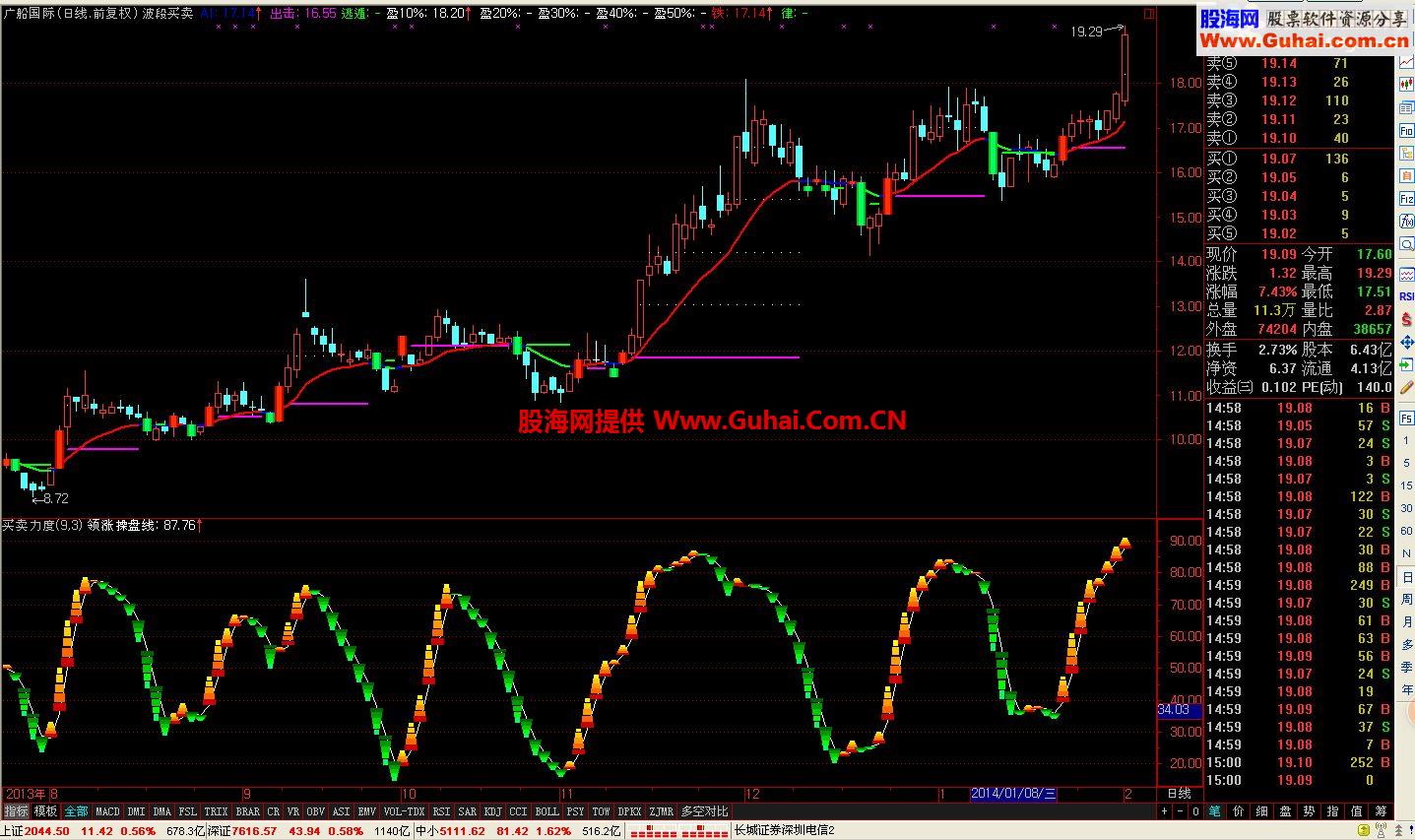
Task: Click the 日线 period label
Action: pyautogui.click(x=1179, y=794)
